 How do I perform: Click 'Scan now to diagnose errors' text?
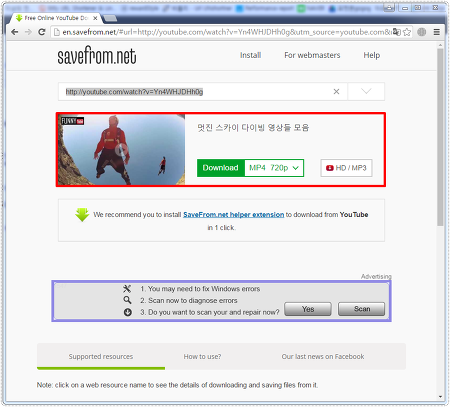point(193,300)
